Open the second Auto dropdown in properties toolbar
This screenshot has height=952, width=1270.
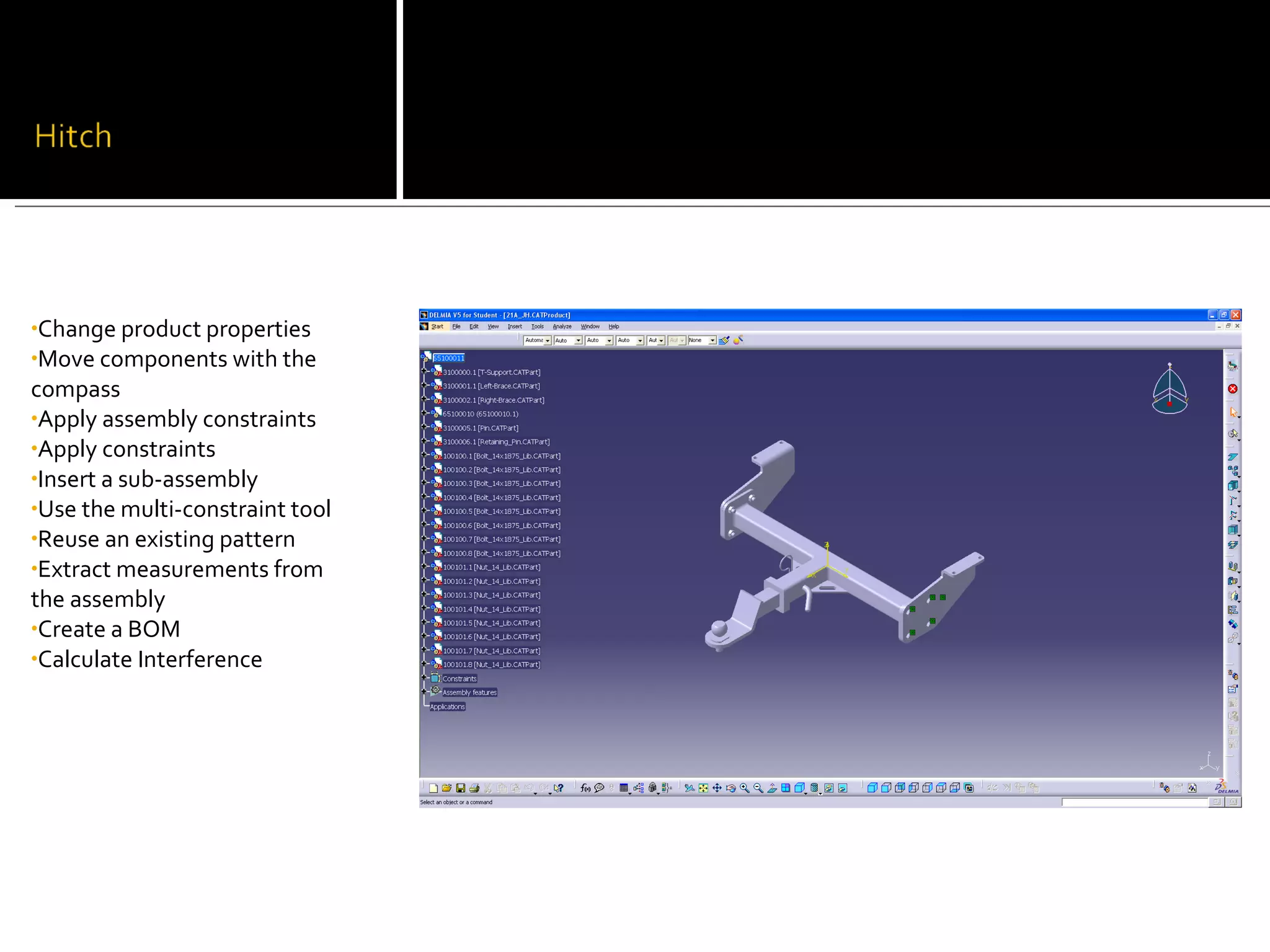point(568,340)
